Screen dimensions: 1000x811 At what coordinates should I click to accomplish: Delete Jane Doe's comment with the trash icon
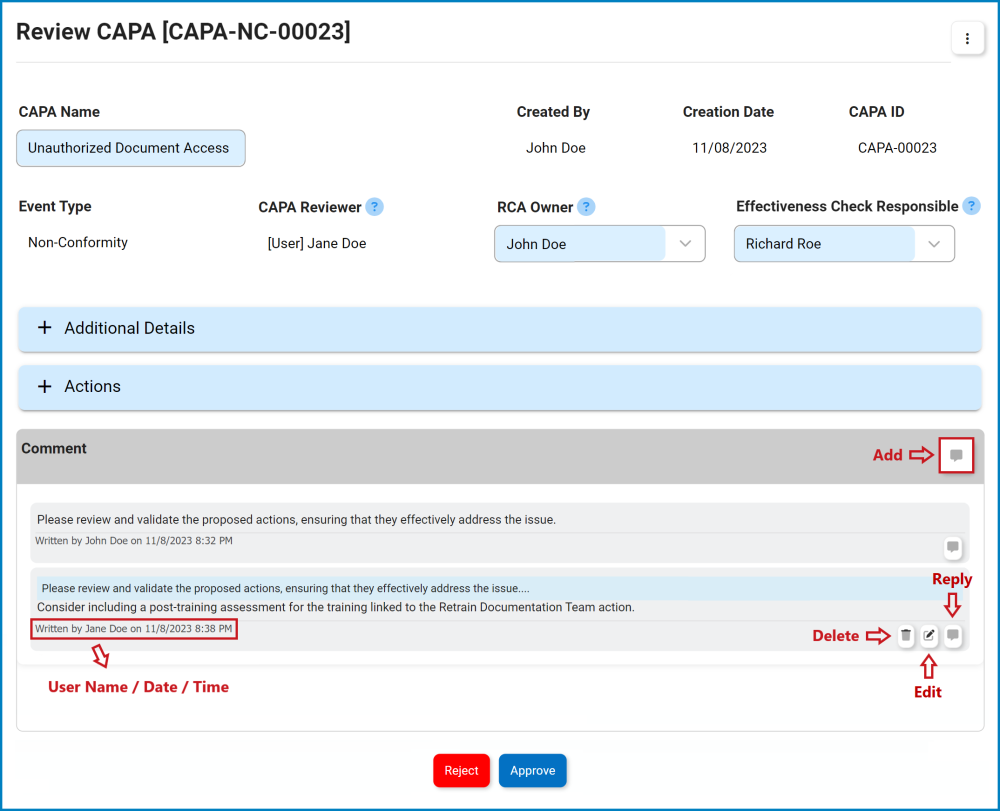click(x=906, y=635)
